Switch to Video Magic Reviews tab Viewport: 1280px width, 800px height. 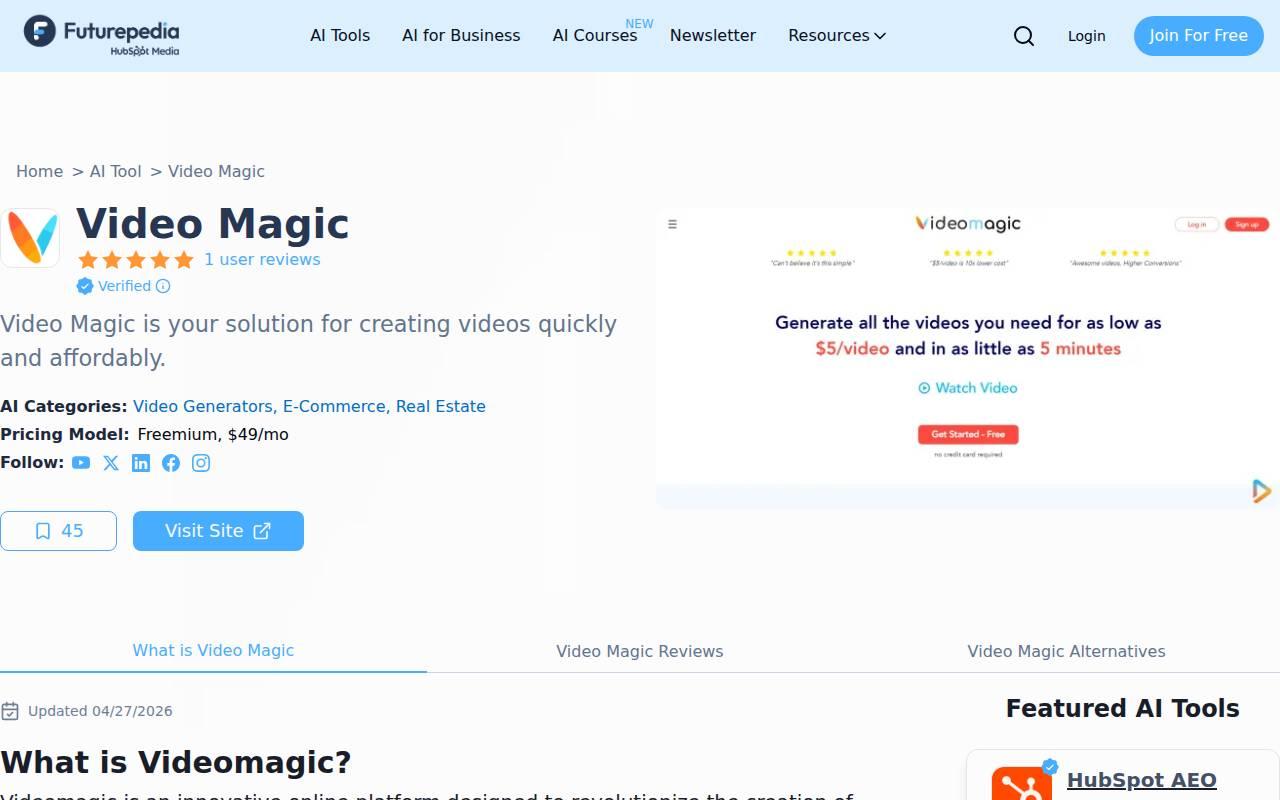pyautogui.click(x=640, y=651)
